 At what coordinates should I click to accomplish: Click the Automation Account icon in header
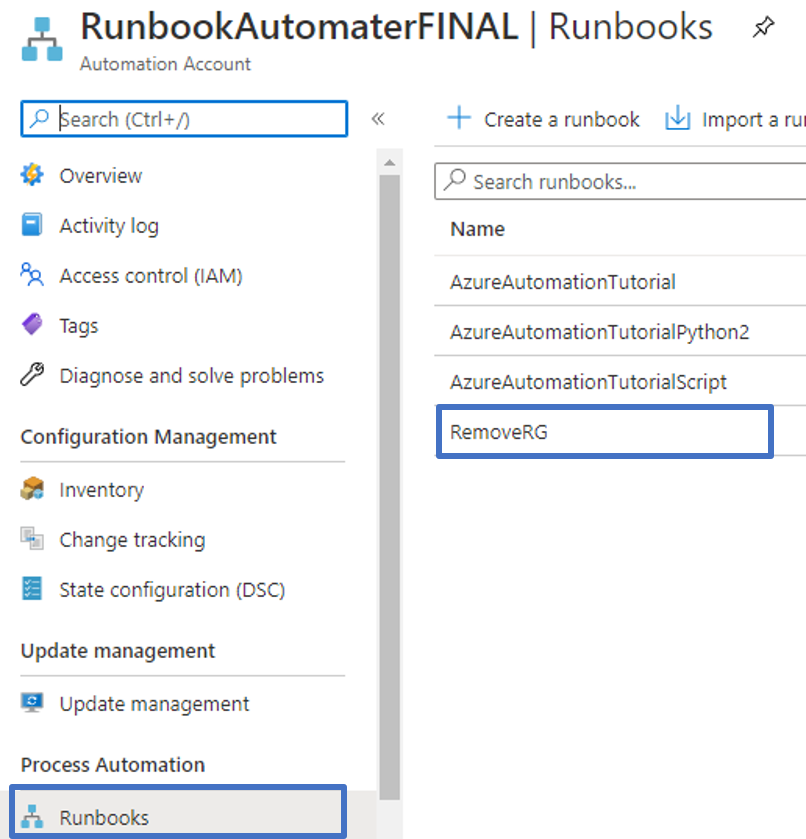click(x=42, y=39)
